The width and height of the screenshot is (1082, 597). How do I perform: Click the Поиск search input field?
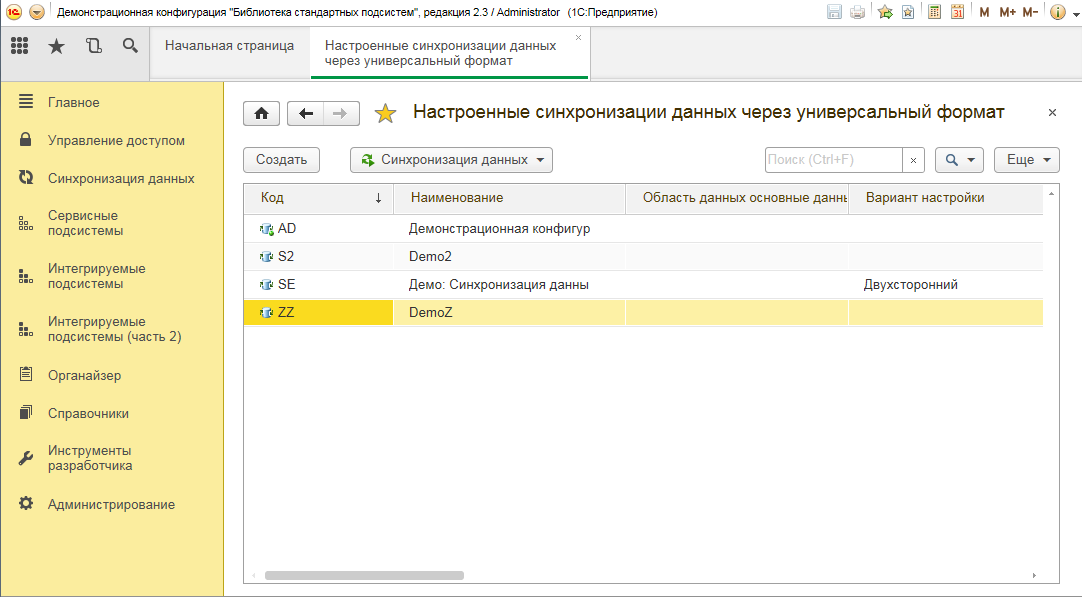[833, 160]
